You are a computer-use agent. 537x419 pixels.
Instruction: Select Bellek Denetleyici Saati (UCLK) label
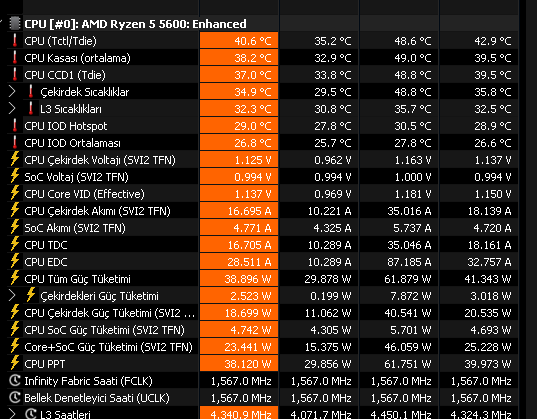pyautogui.click(x=97, y=398)
